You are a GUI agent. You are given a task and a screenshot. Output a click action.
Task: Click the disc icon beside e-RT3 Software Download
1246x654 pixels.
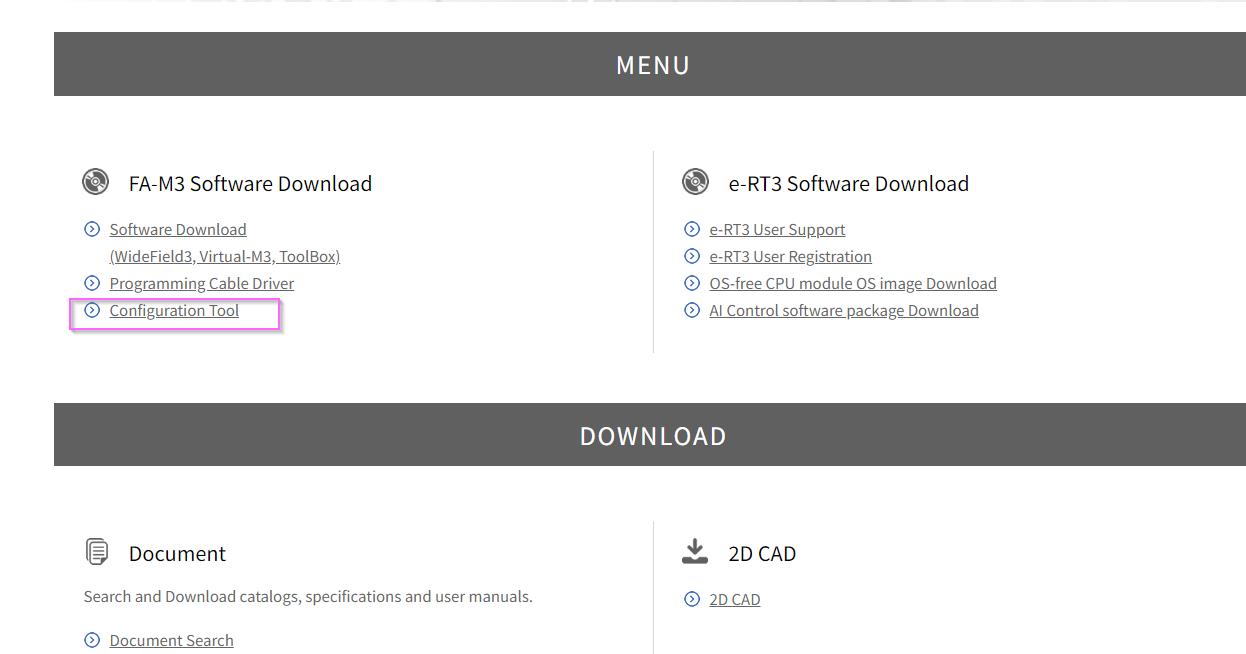tap(695, 182)
